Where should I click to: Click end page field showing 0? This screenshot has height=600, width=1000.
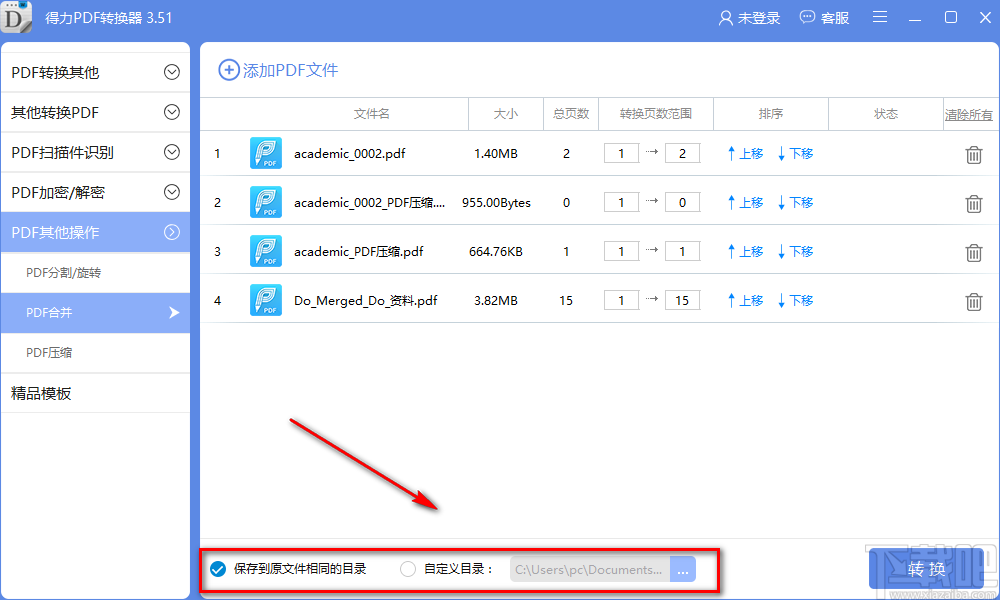(x=682, y=202)
